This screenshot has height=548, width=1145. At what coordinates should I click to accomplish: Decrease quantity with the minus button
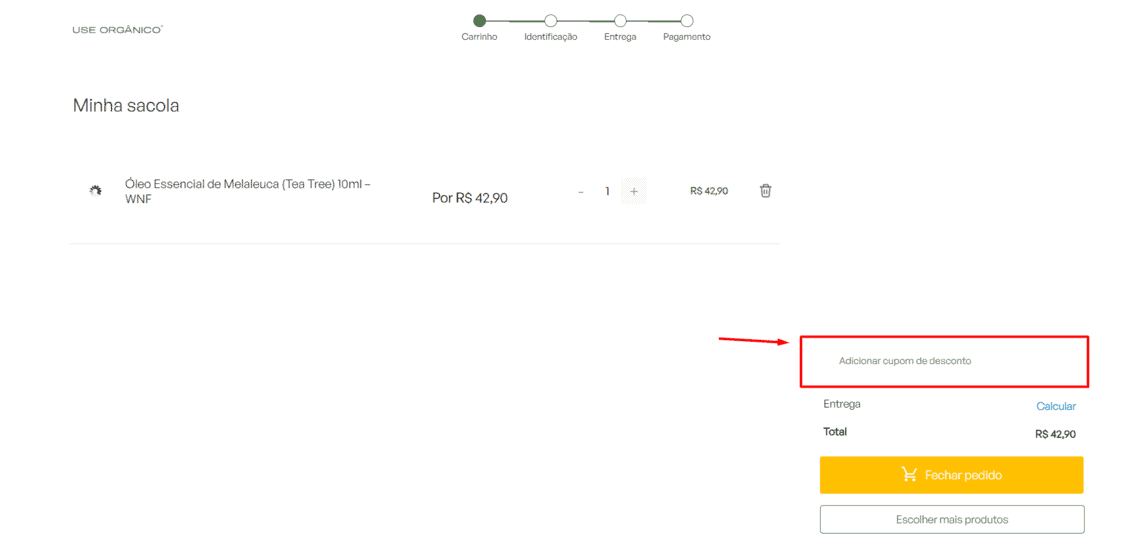pos(581,191)
